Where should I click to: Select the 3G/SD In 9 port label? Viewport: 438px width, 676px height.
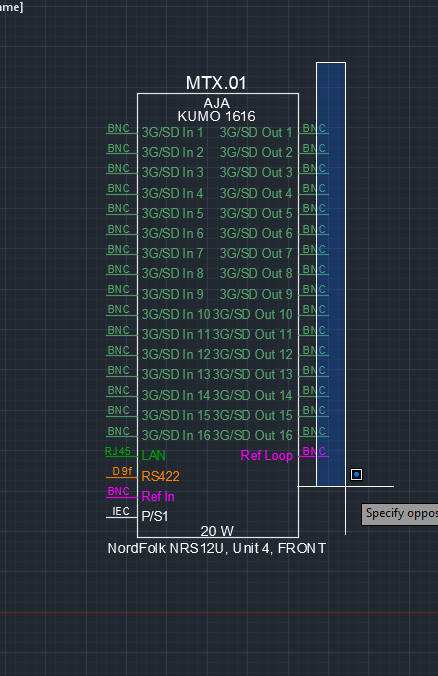[x=172, y=294]
